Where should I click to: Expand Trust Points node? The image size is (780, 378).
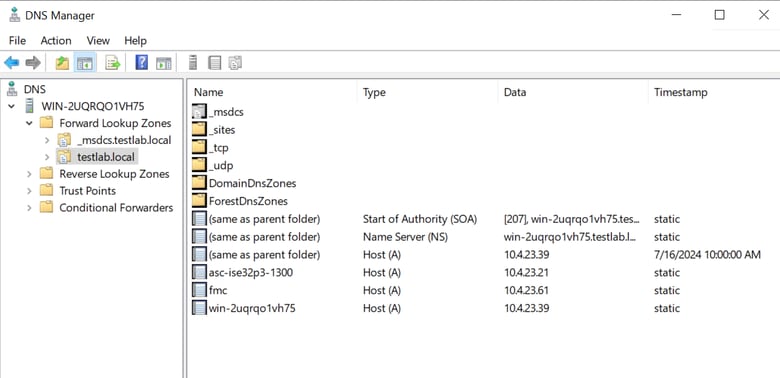pyautogui.click(x=29, y=191)
